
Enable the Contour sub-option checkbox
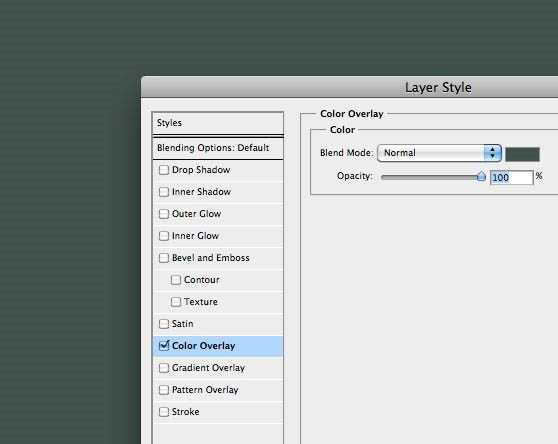tap(176, 280)
